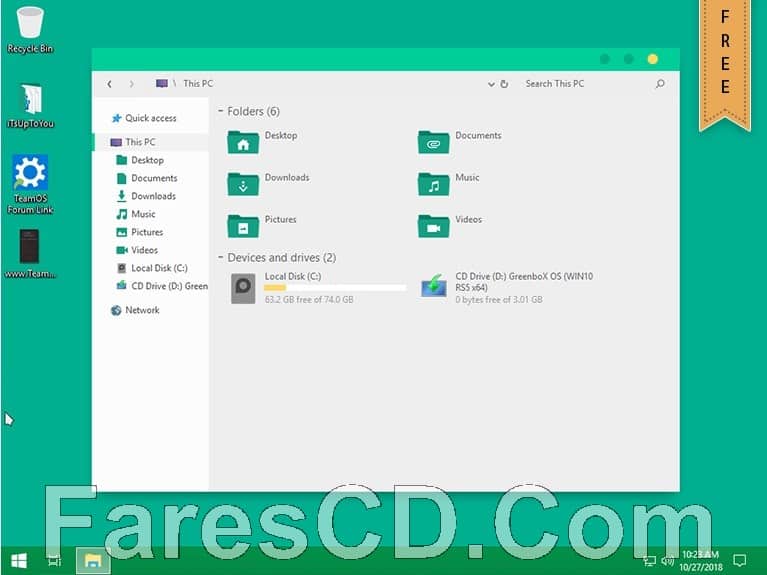This screenshot has width=767, height=575.
Task: Select Desktop in the navigation pane
Action: point(150,160)
